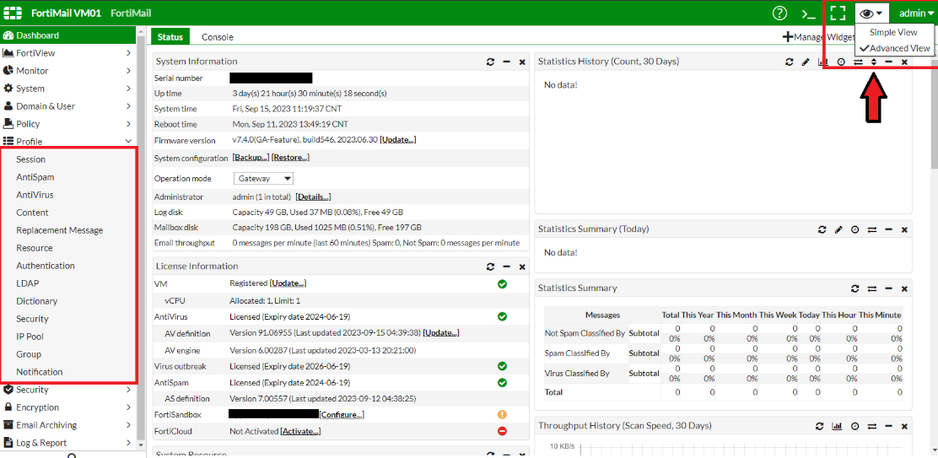Click the AV definition Update link
This screenshot has width=938, height=458.
[441, 332]
